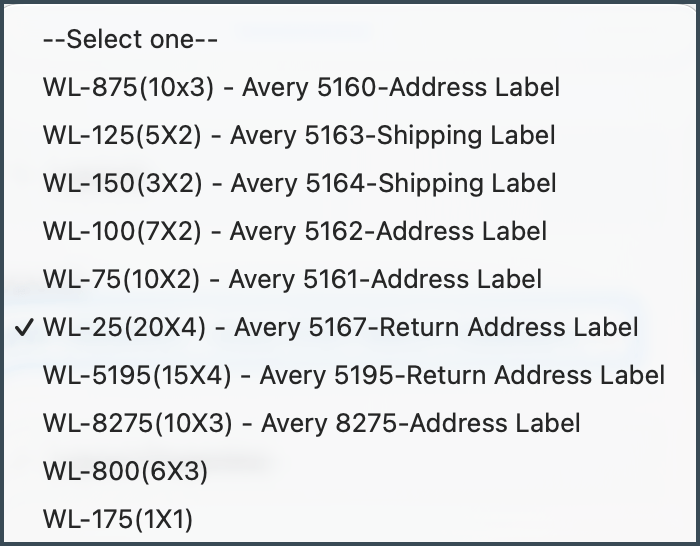Select the Avery 8275 label template
Viewport: 700px width, 546px height.
point(311,423)
